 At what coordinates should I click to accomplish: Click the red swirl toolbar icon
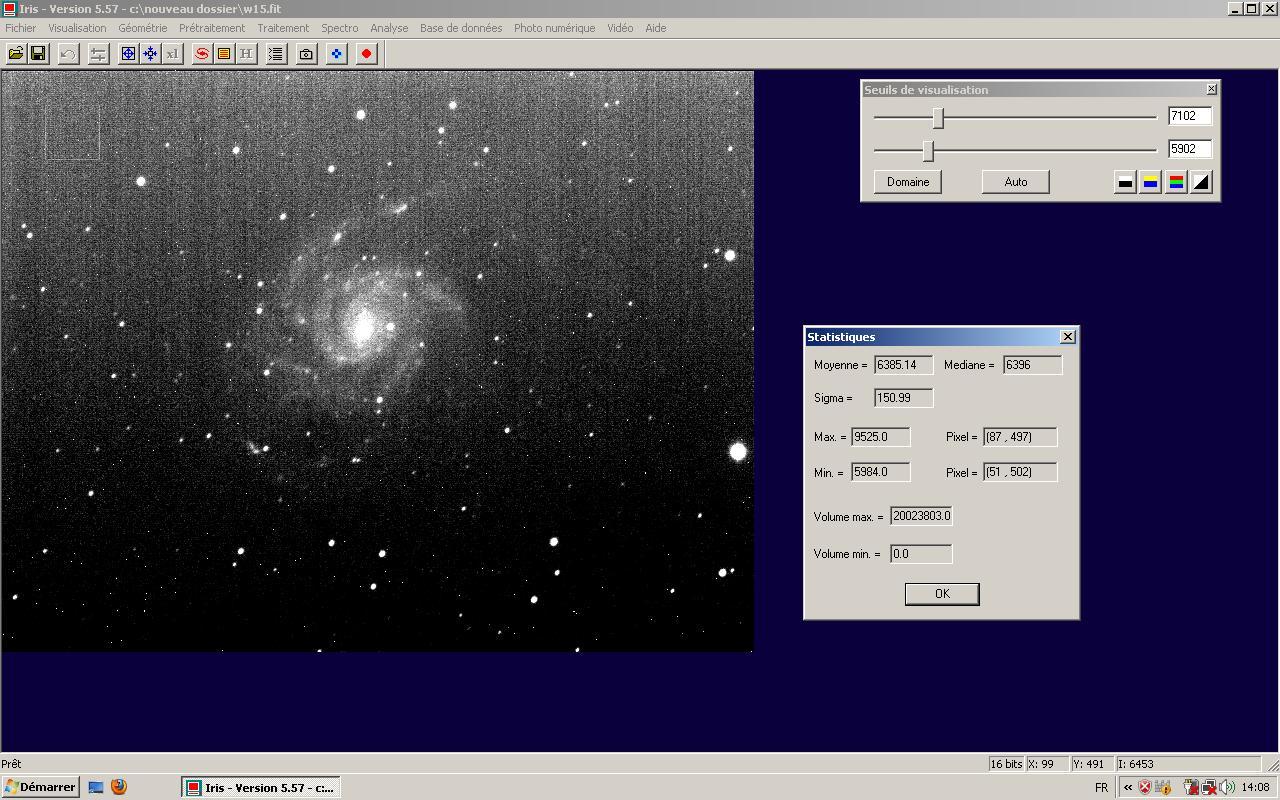coord(202,54)
